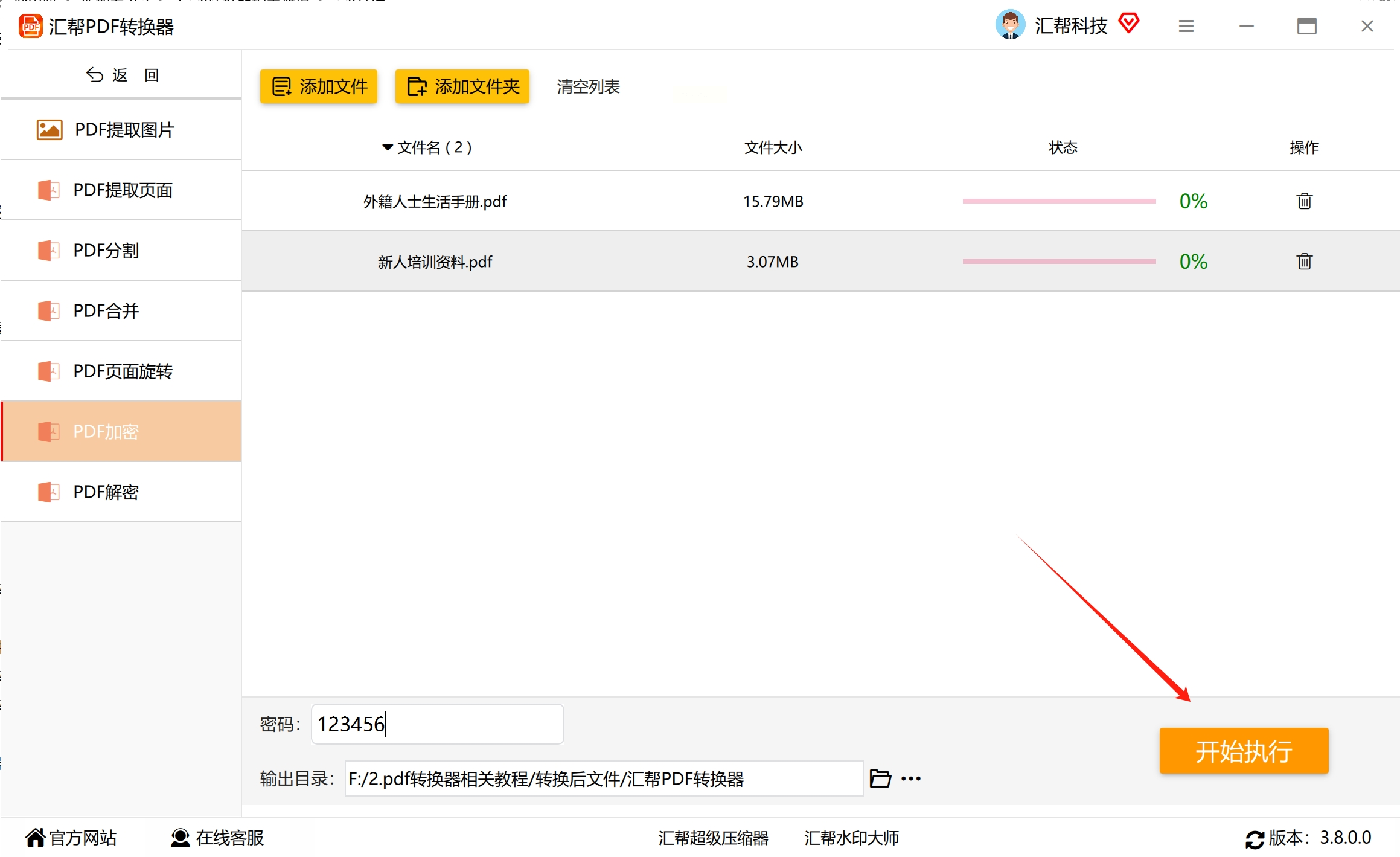Click the three-dots browse directory icon
This screenshot has width=1400, height=857.
tap(910, 778)
